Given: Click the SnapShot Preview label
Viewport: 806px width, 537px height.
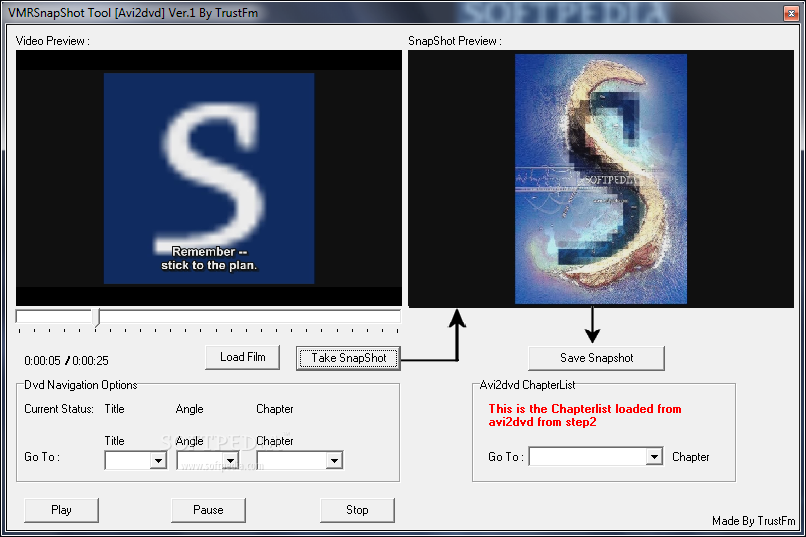Looking at the screenshot, I should pos(454,41).
